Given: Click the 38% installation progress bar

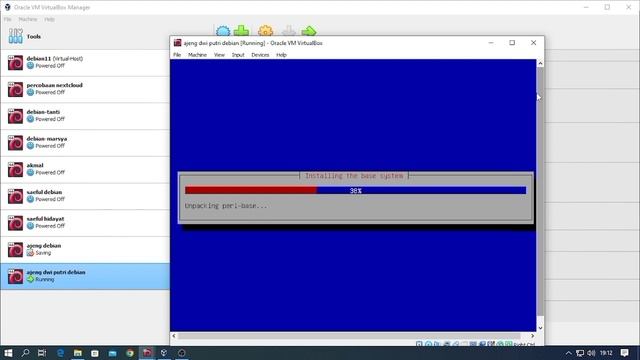Looking at the screenshot, I should [x=356, y=191].
